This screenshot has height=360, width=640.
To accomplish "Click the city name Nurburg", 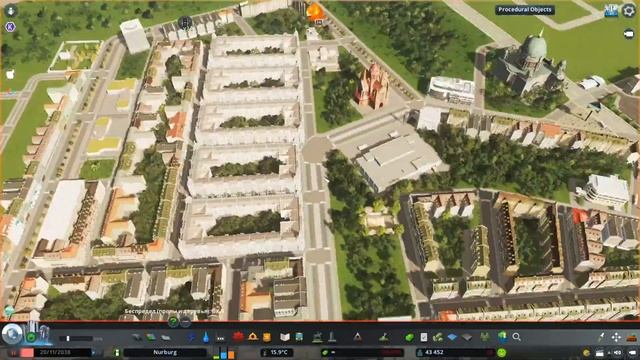I will tap(165, 352).
